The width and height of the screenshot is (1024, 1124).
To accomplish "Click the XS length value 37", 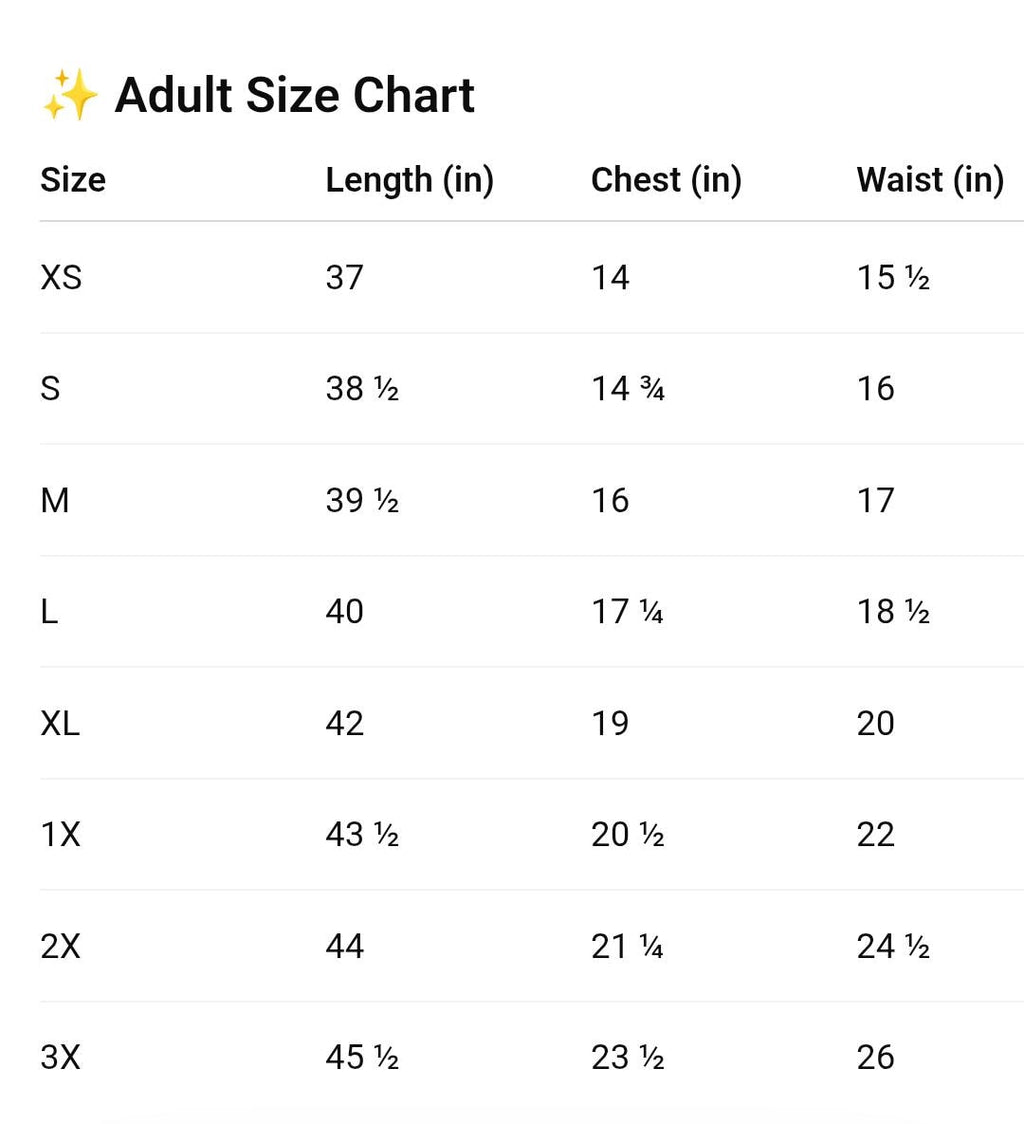I will (345, 277).
